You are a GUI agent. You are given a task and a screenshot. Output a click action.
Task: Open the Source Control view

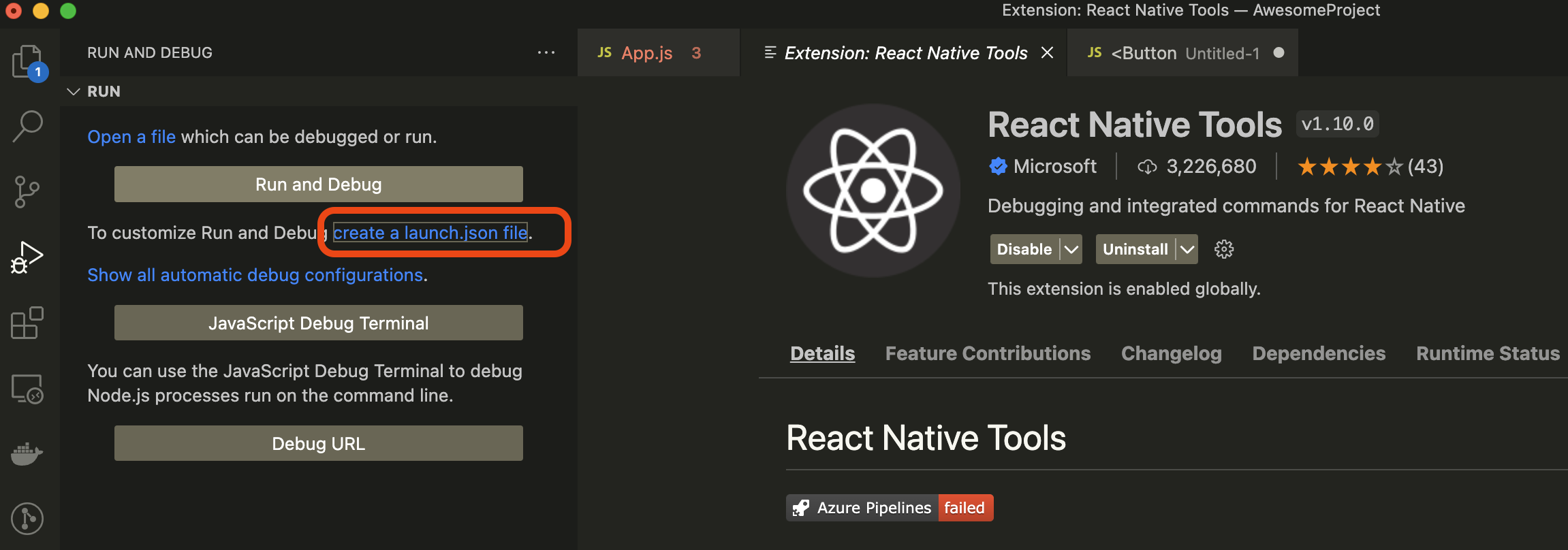click(x=27, y=192)
